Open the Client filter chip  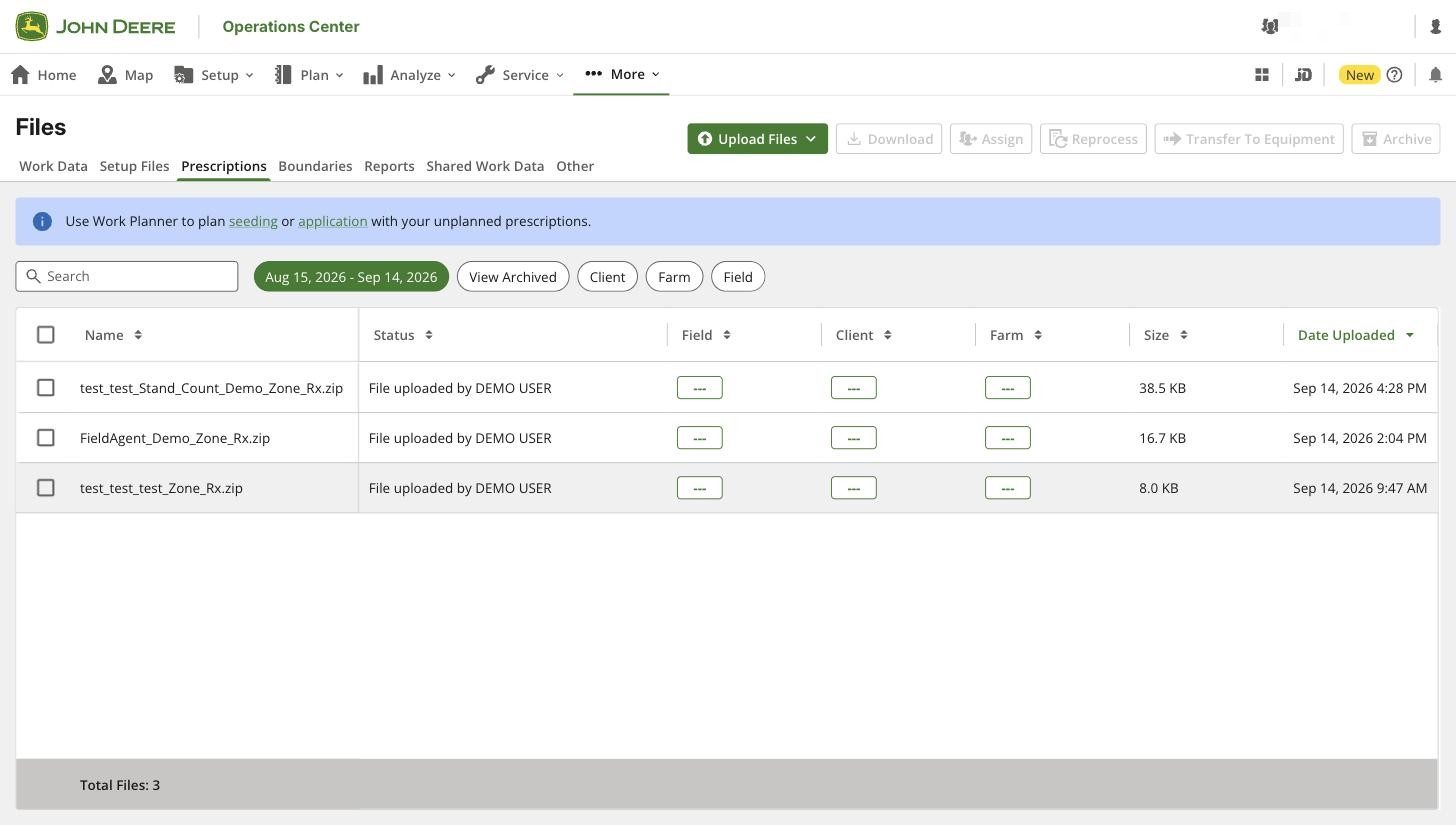click(x=607, y=277)
